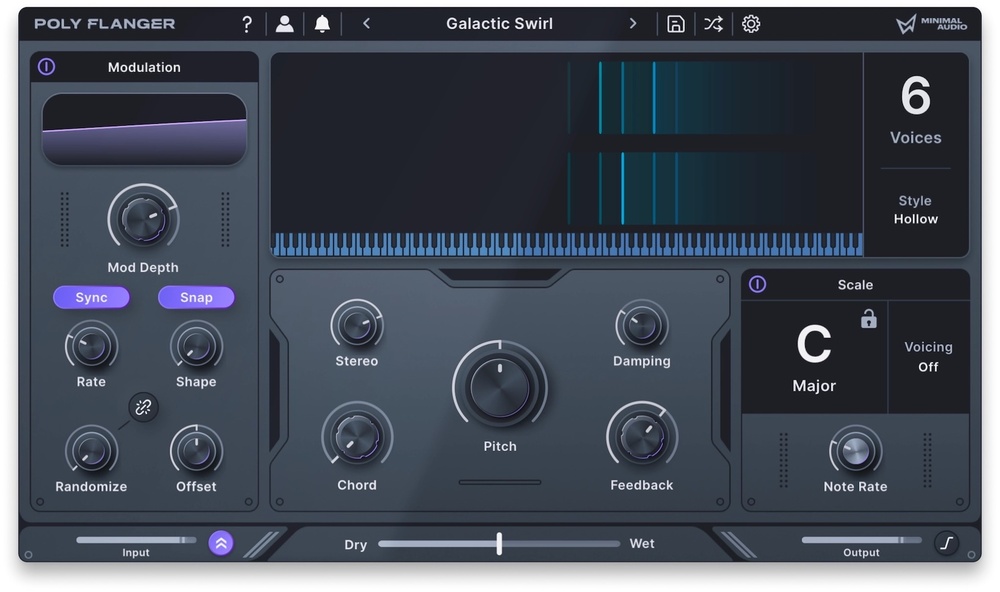Open the Galactic Swirl preset name menu

pyautogui.click(x=499, y=24)
